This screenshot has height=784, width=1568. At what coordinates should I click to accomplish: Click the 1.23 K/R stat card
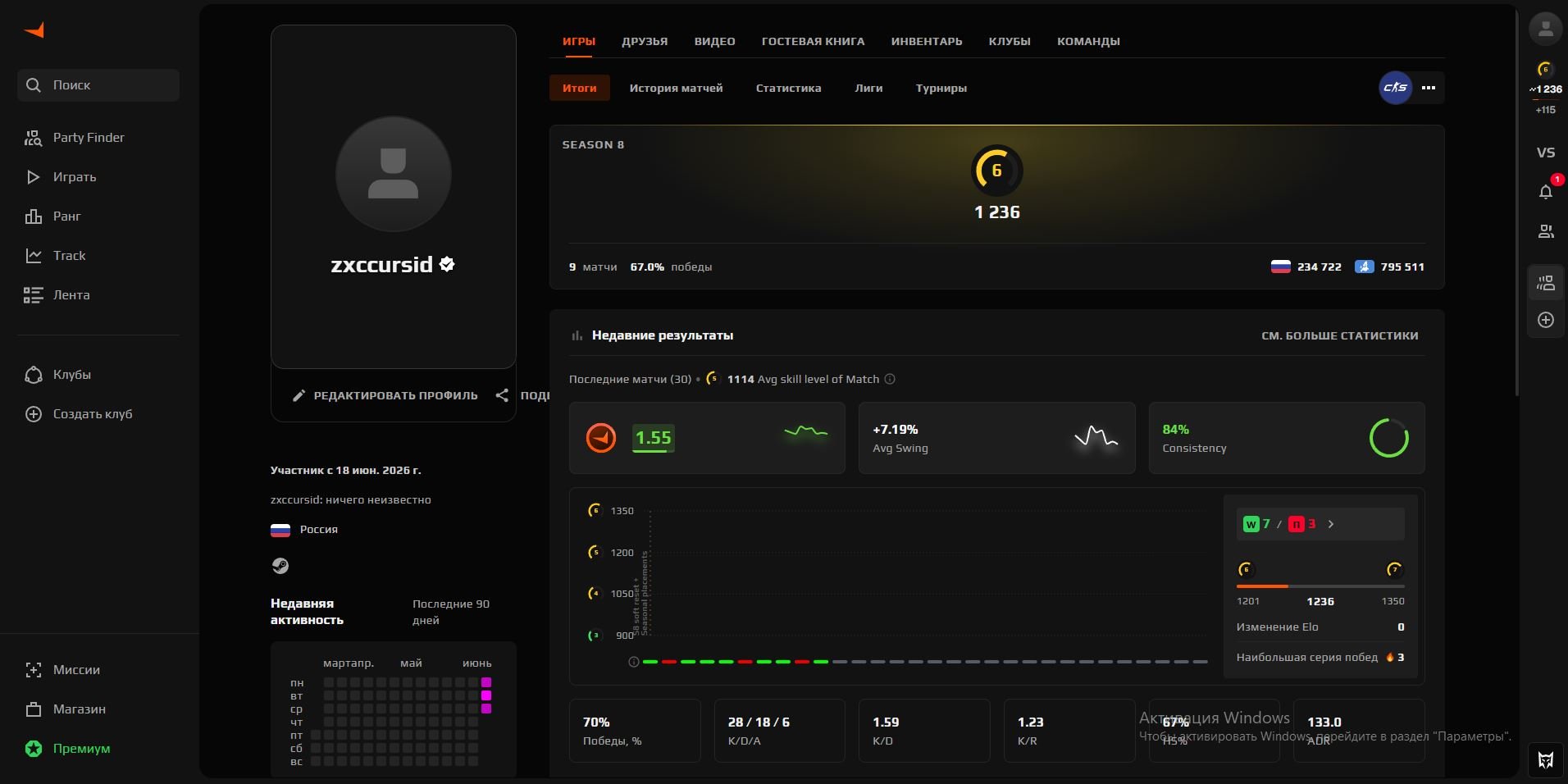coord(1069,731)
